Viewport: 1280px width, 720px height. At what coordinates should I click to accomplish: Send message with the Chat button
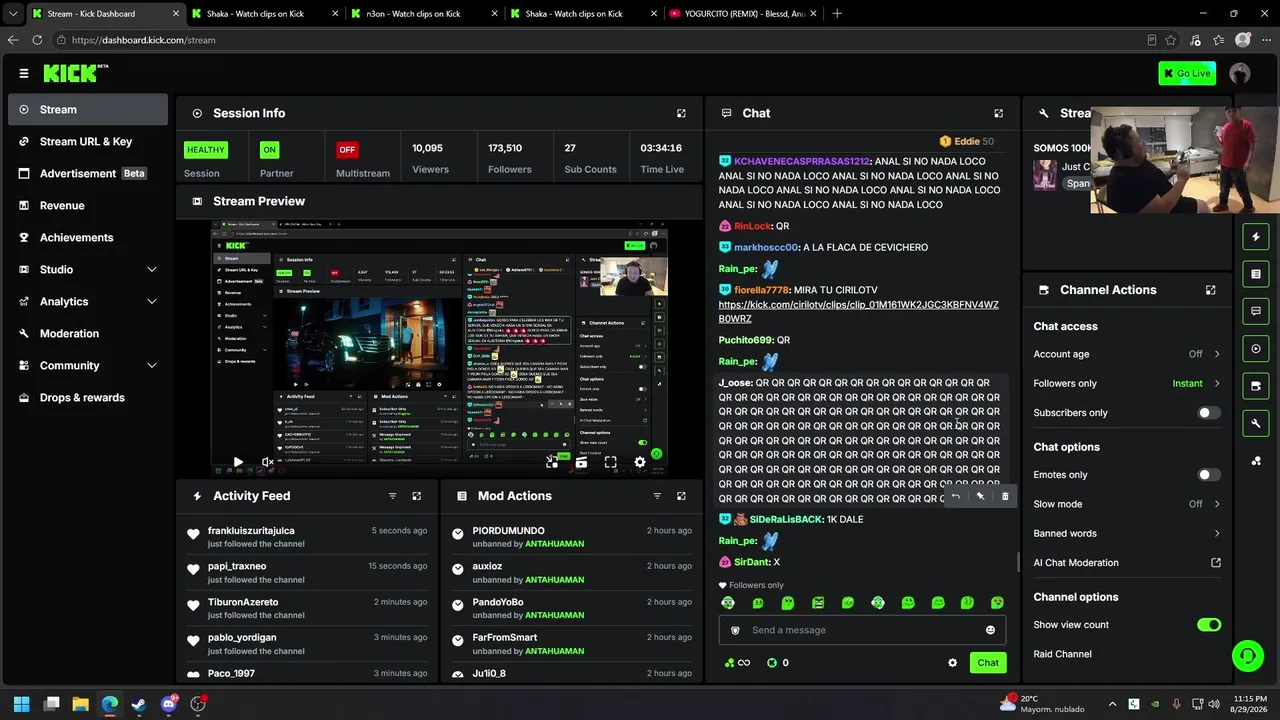pos(988,663)
